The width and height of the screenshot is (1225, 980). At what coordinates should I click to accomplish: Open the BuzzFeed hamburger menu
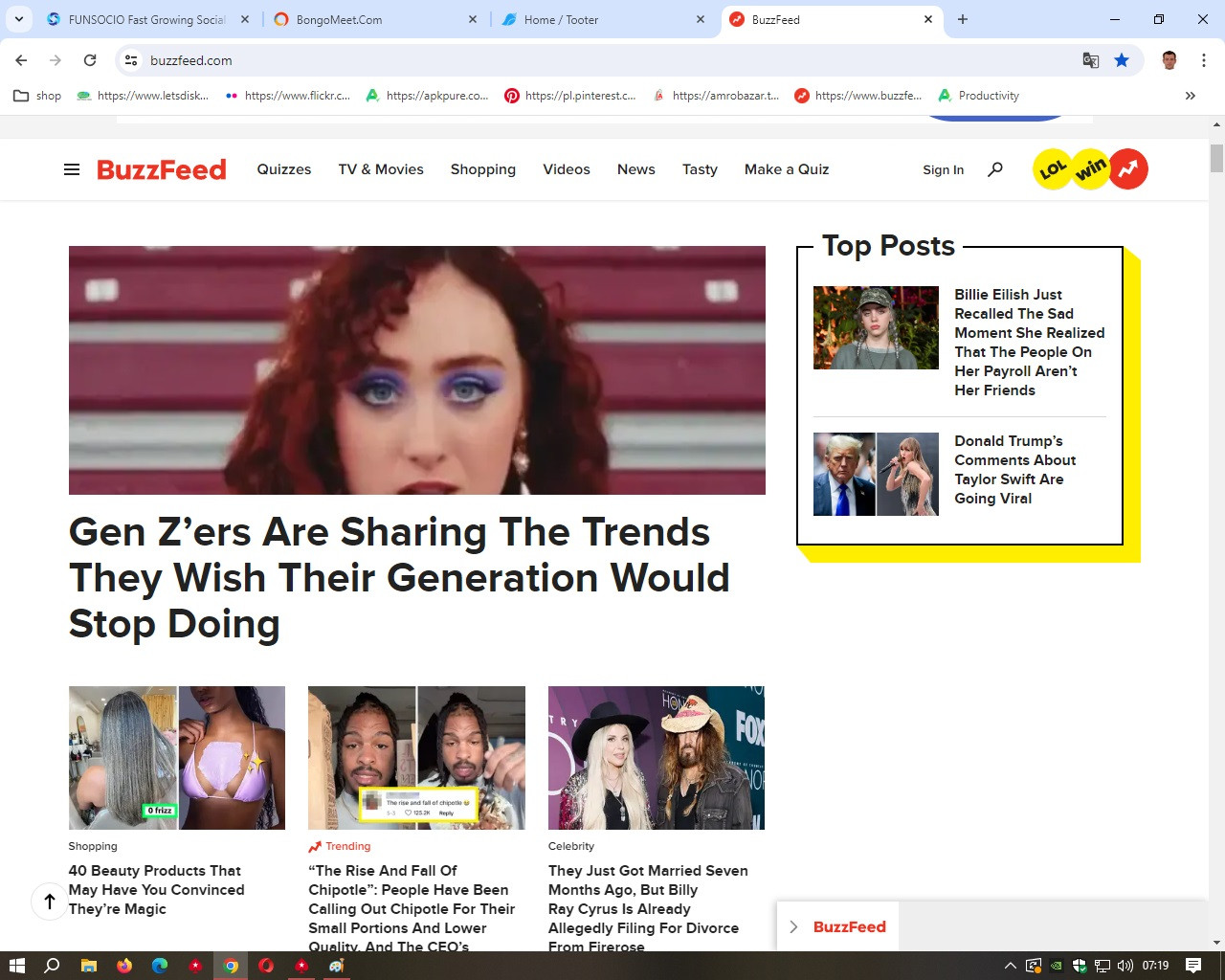[x=72, y=169]
